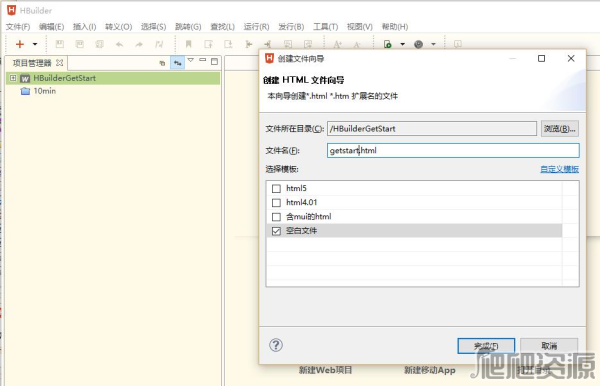600x386 pixels.
Task: Open the 查找(L) menu
Action: (x=222, y=27)
